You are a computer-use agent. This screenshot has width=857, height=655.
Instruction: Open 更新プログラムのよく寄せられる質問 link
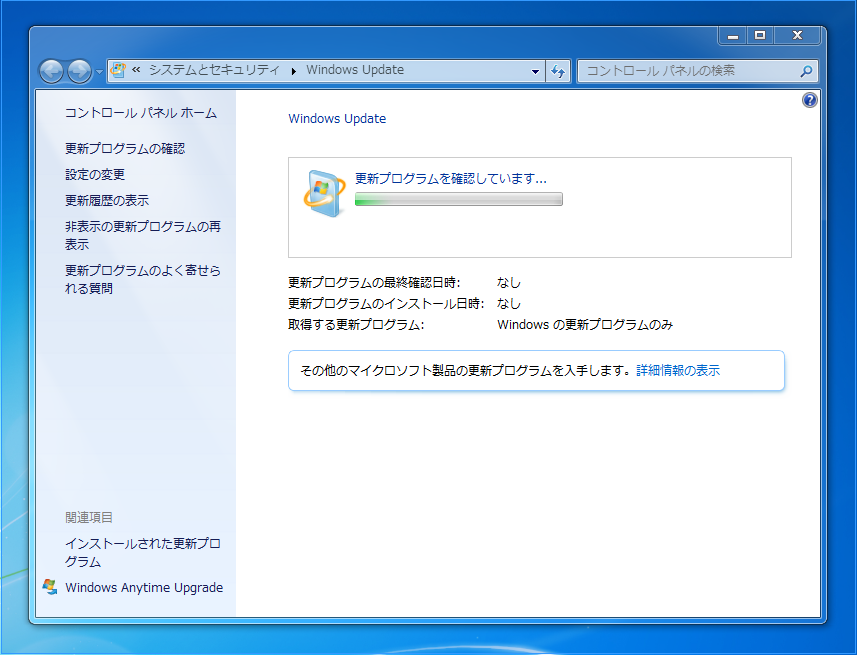[x=143, y=279]
